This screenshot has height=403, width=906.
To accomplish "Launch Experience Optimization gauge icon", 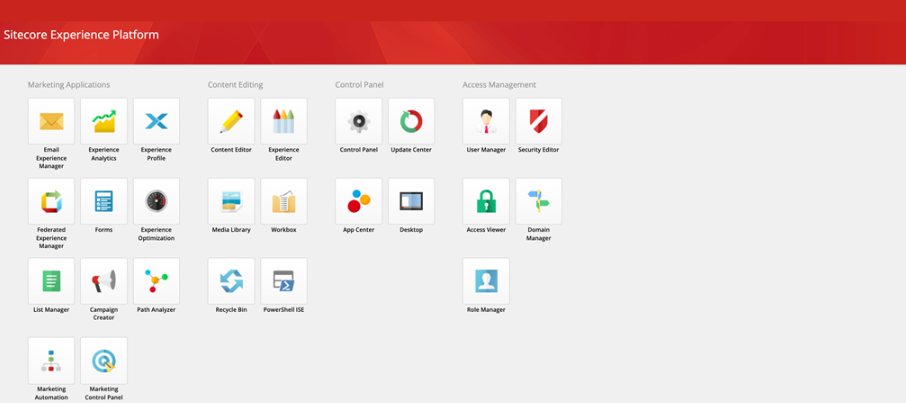I will (157, 201).
